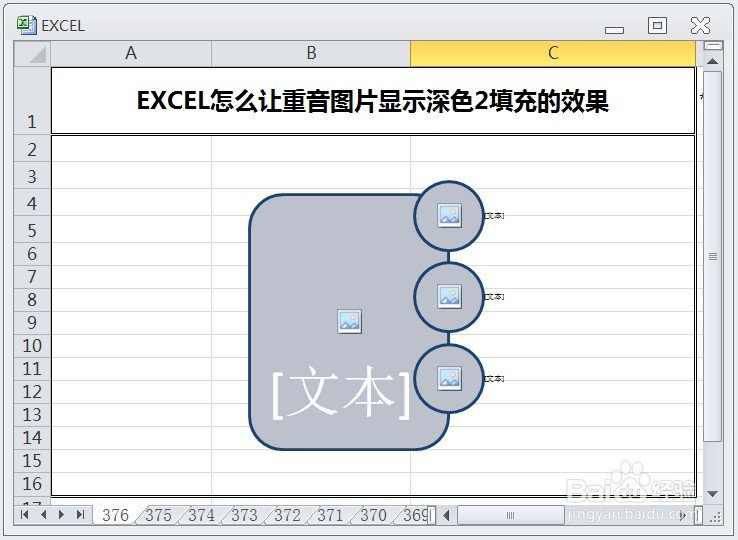Screen dimensions: 738x540
Task: Switch to sheet tab 371
Action: 330,515
